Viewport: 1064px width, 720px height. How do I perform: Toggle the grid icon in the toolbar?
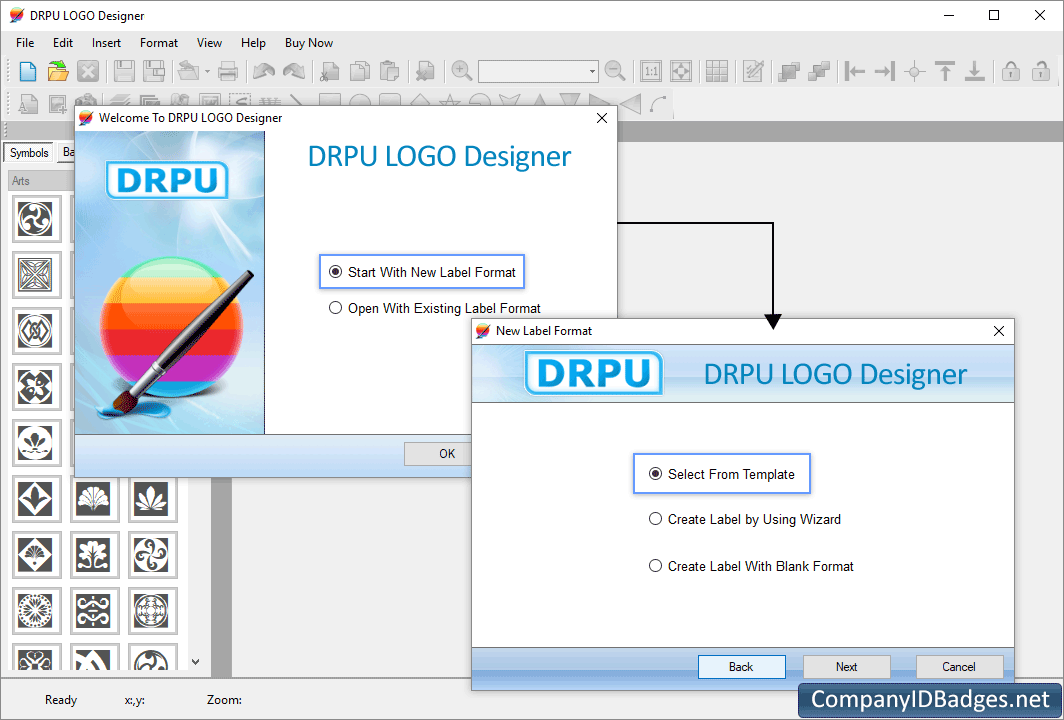[x=717, y=71]
